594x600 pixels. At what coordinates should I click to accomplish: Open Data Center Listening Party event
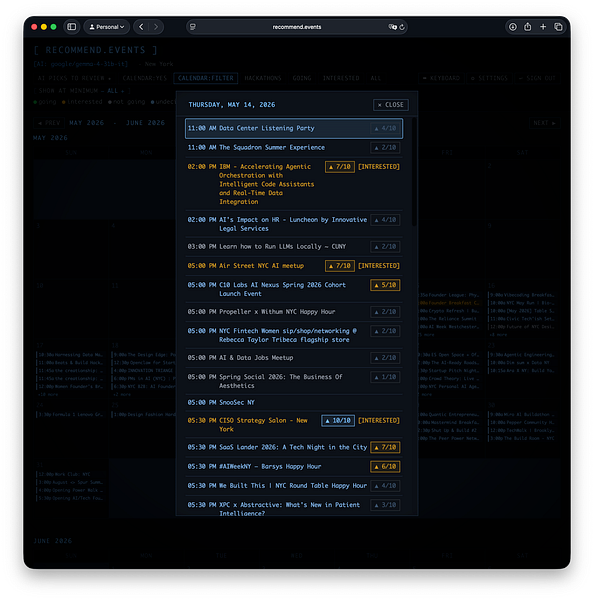pos(294,129)
